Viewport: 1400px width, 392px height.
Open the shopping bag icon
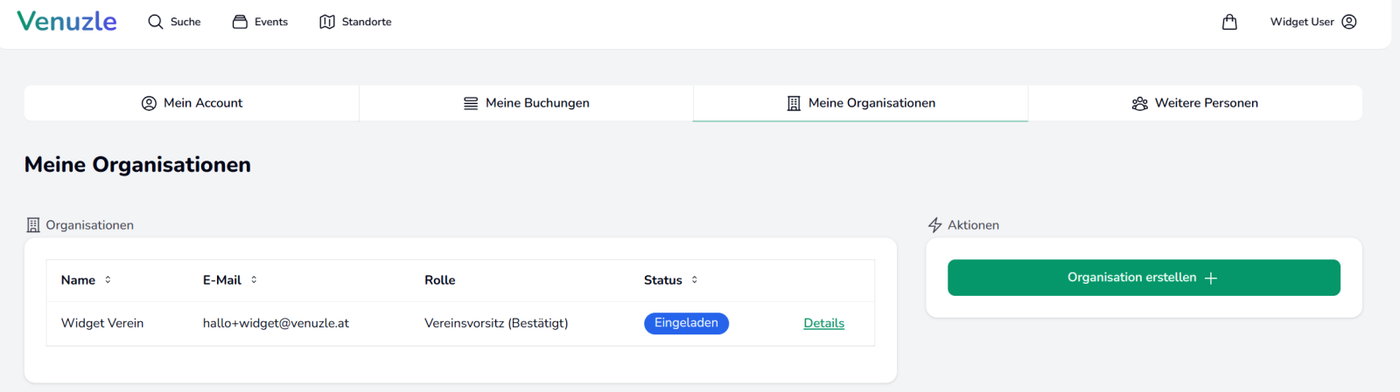click(1230, 22)
